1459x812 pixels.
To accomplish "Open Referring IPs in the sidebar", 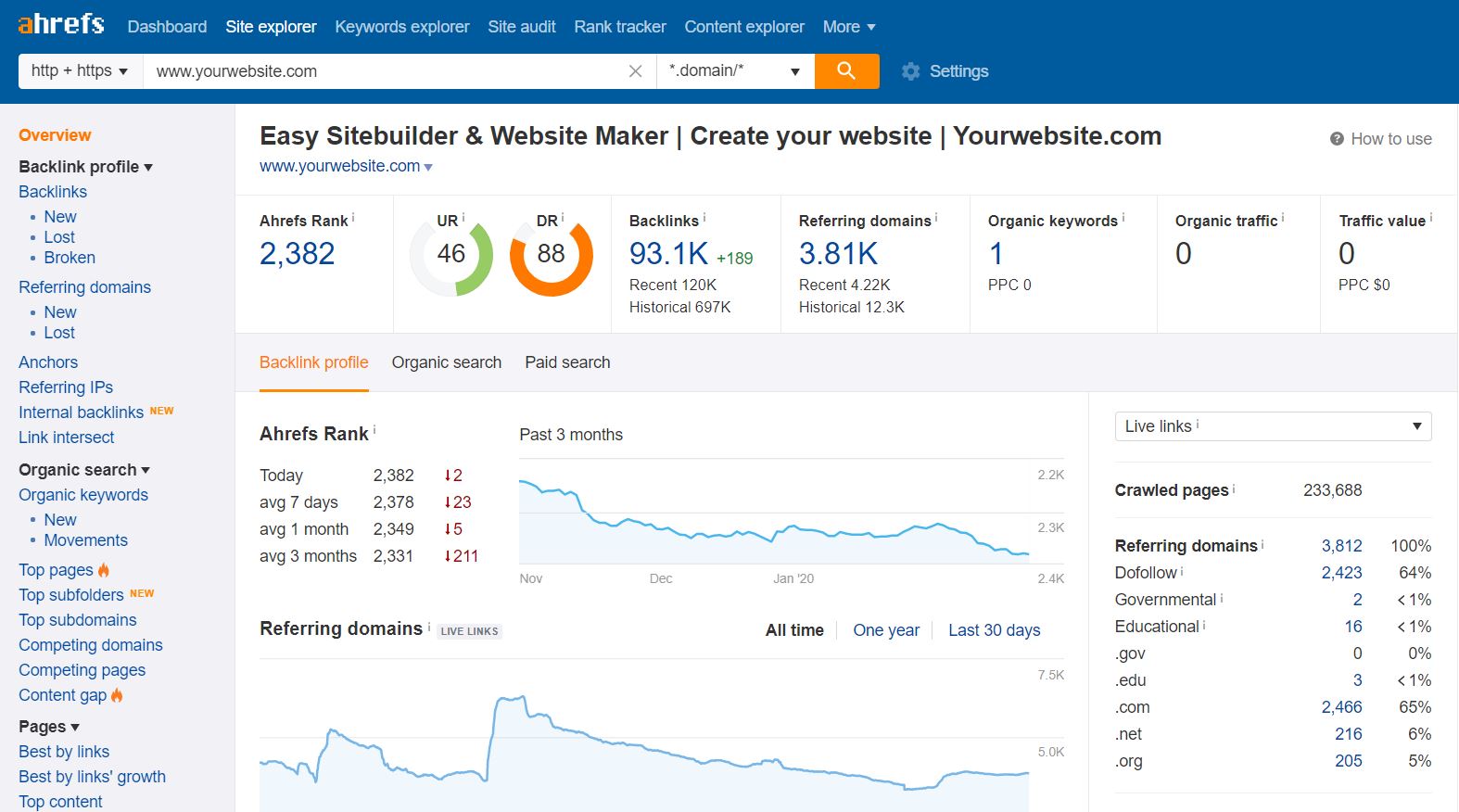I will [x=66, y=387].
